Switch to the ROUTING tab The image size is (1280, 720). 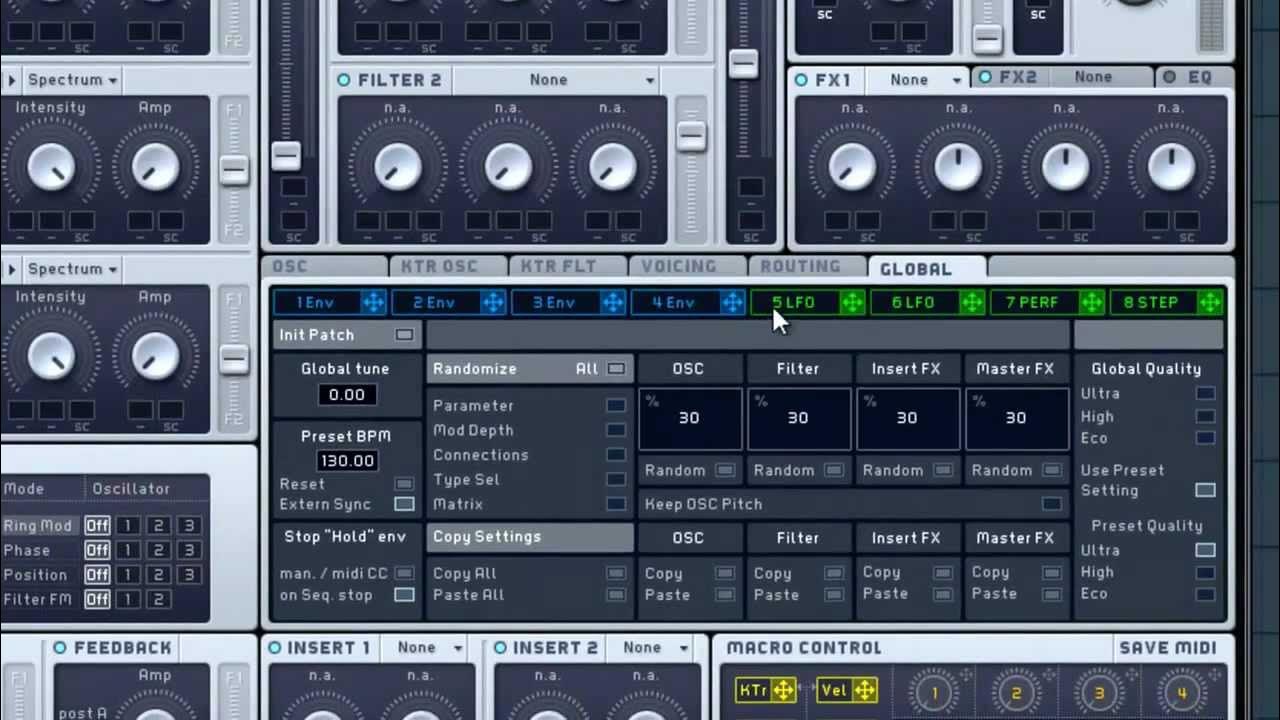[x=807, y=267]
